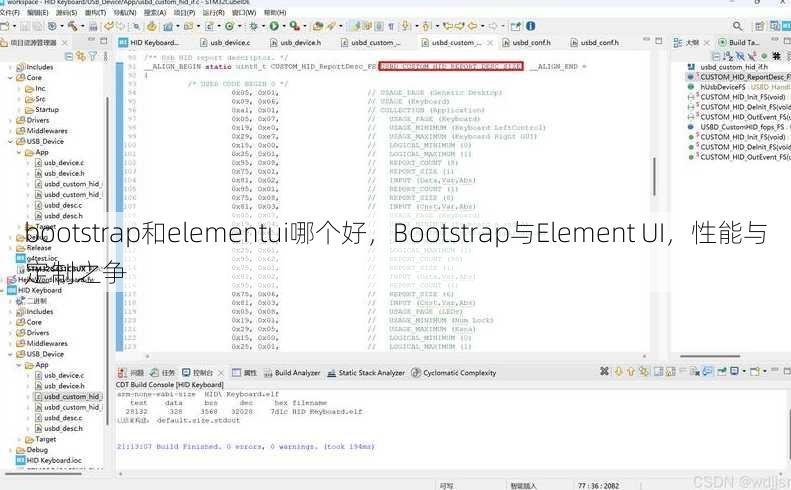The height and width of the screenshot is (490, 791).
Task: Click Sort alphabetically icon in outline panel
Action: [x=730, y=56]
